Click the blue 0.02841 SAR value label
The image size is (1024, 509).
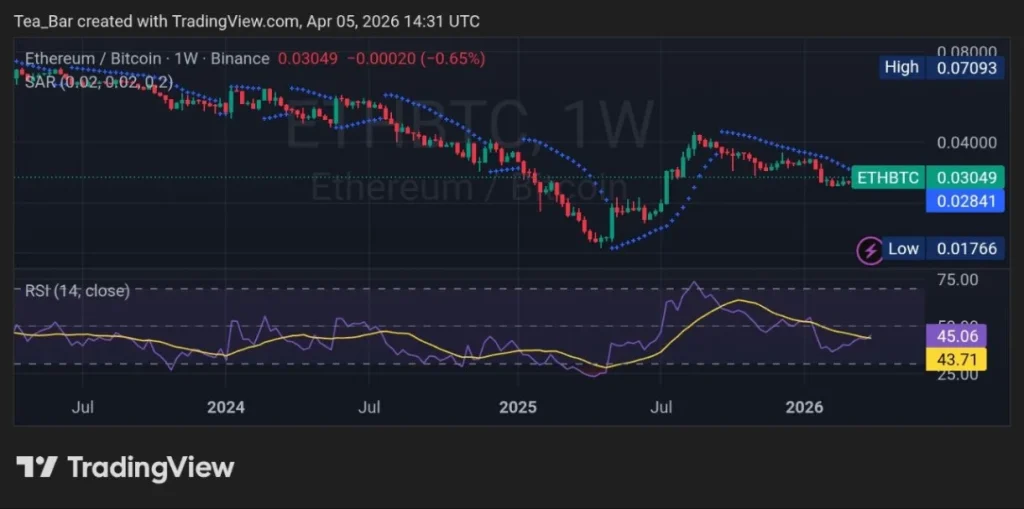pyautogui.click(x=965, y=201)
